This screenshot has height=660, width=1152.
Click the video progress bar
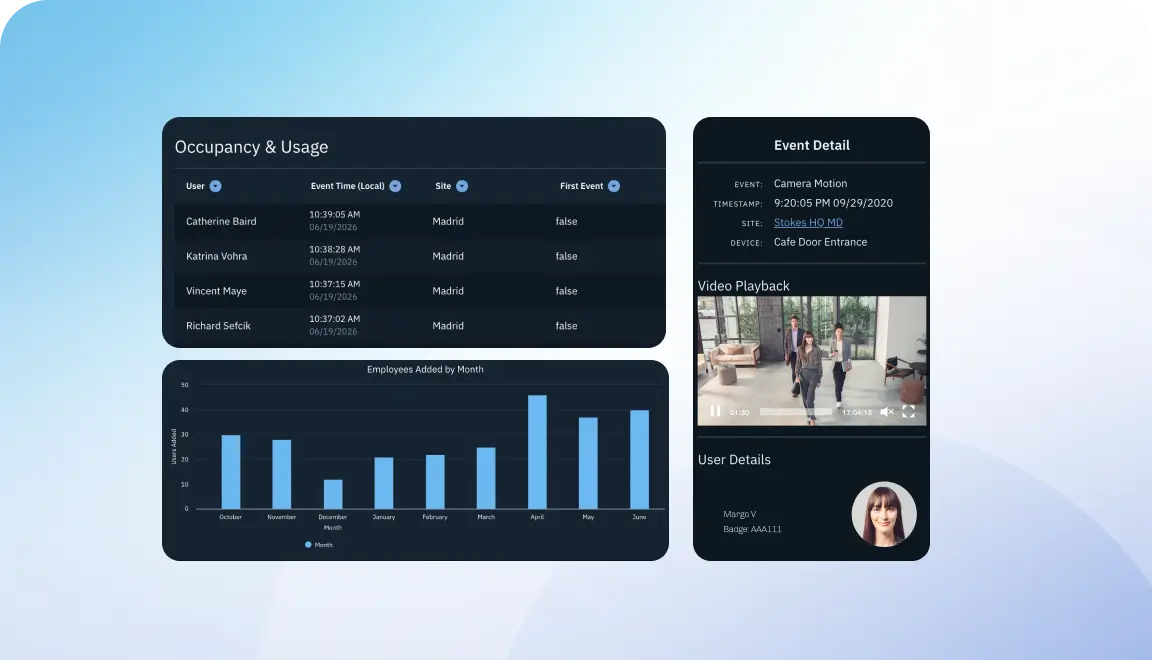coord(796,412)
